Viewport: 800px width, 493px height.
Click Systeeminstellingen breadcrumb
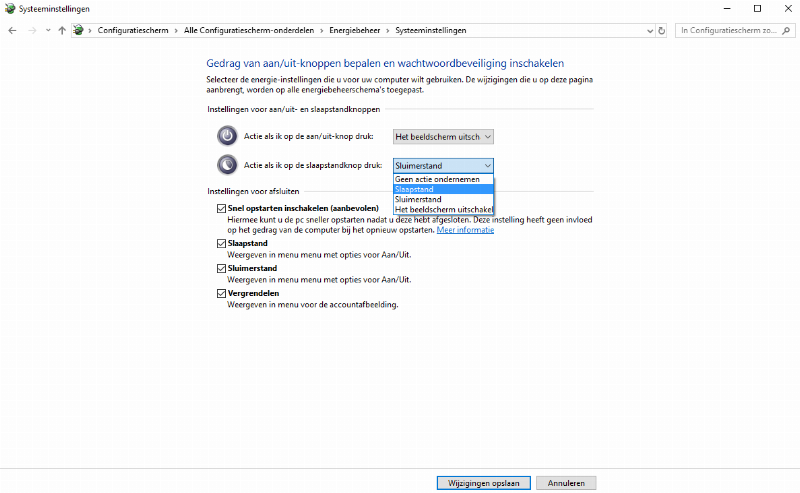point(431,30)
